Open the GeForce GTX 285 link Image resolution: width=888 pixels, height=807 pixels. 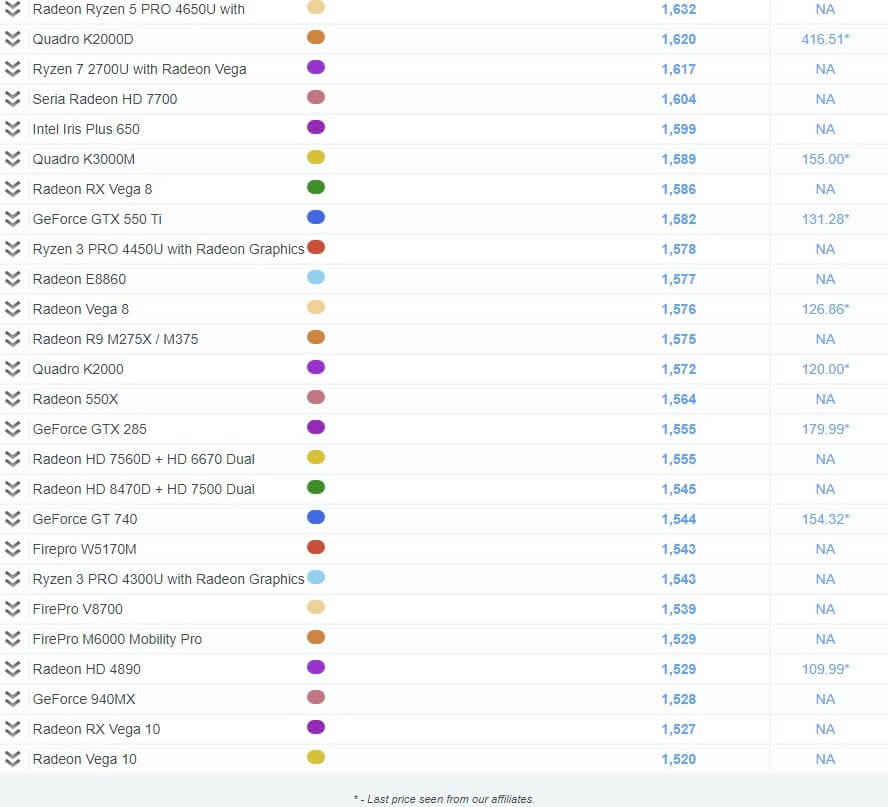(89, 429)
